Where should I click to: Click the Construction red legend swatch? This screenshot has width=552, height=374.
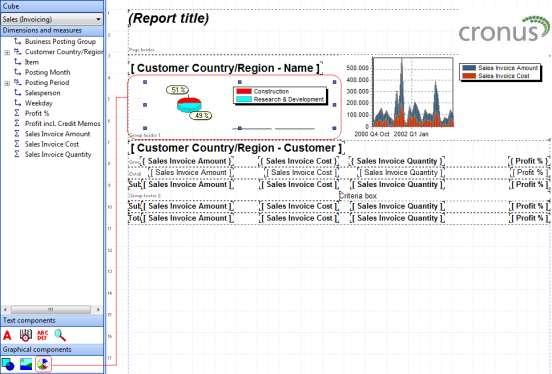(244, 91)
